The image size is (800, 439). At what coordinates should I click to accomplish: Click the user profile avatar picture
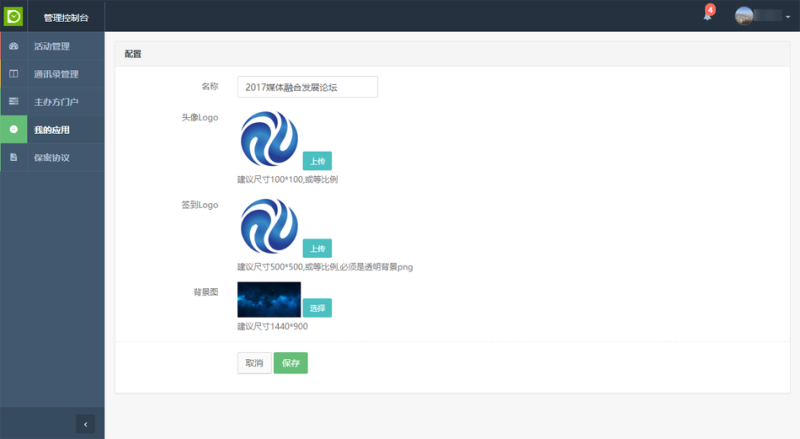click(745, 16)
